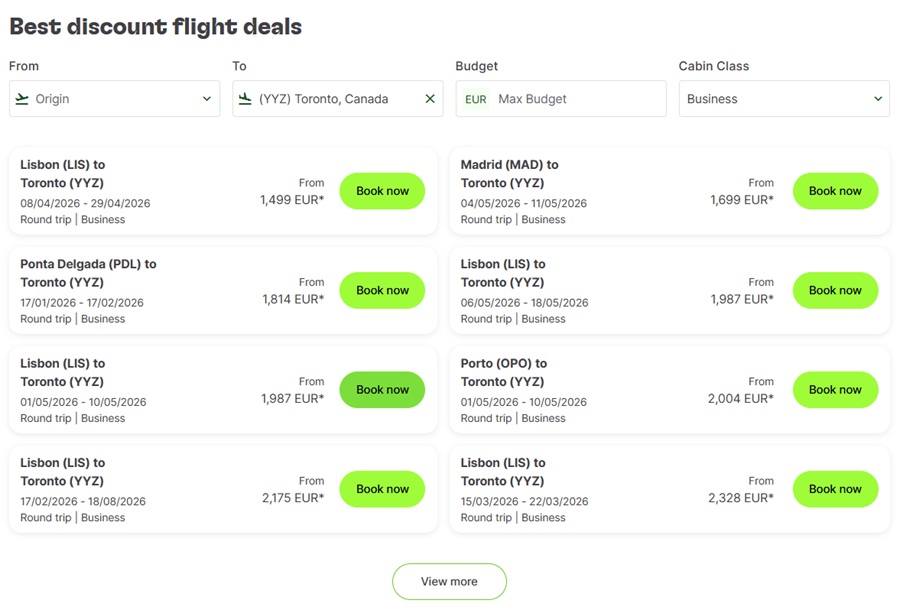Screen dimensions: 900x613
Task: Book the Lisbon flight for 2,175 EUR
Action: [x=382, y=489]
